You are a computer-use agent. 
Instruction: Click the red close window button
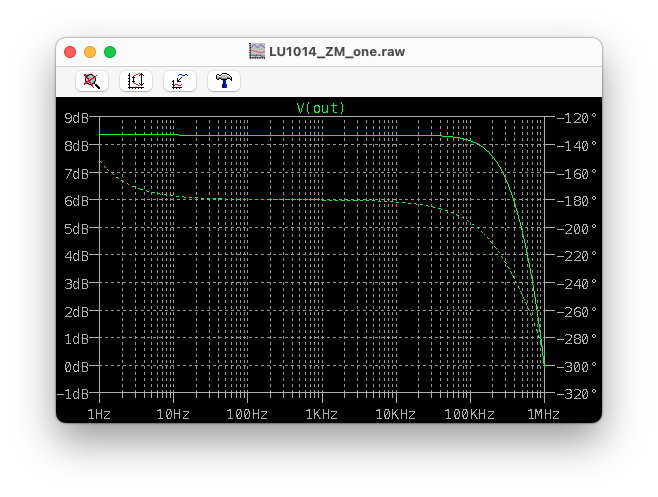[x=70, y=52]
